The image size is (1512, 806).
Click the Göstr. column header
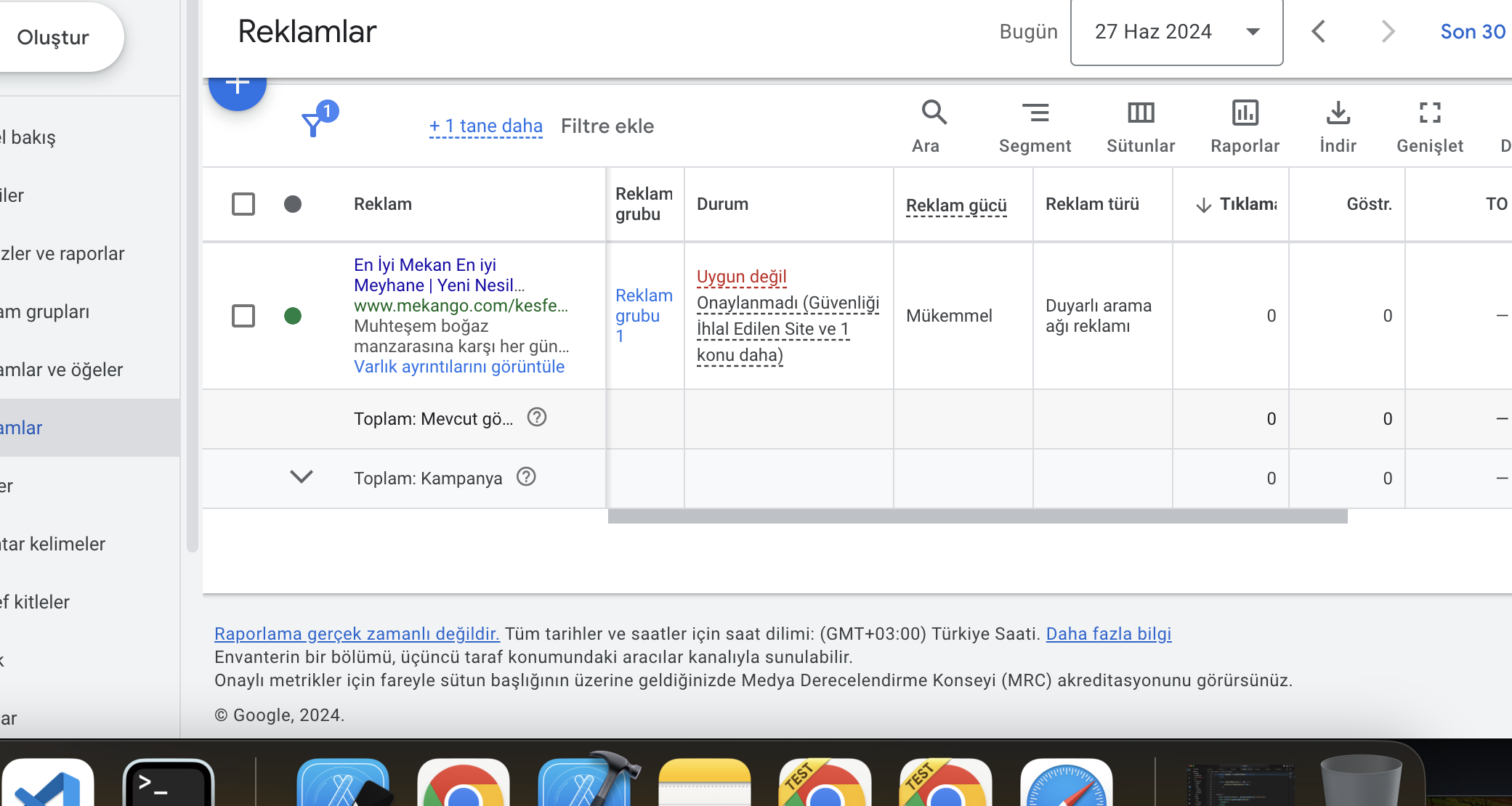[x=1370, y=204]
